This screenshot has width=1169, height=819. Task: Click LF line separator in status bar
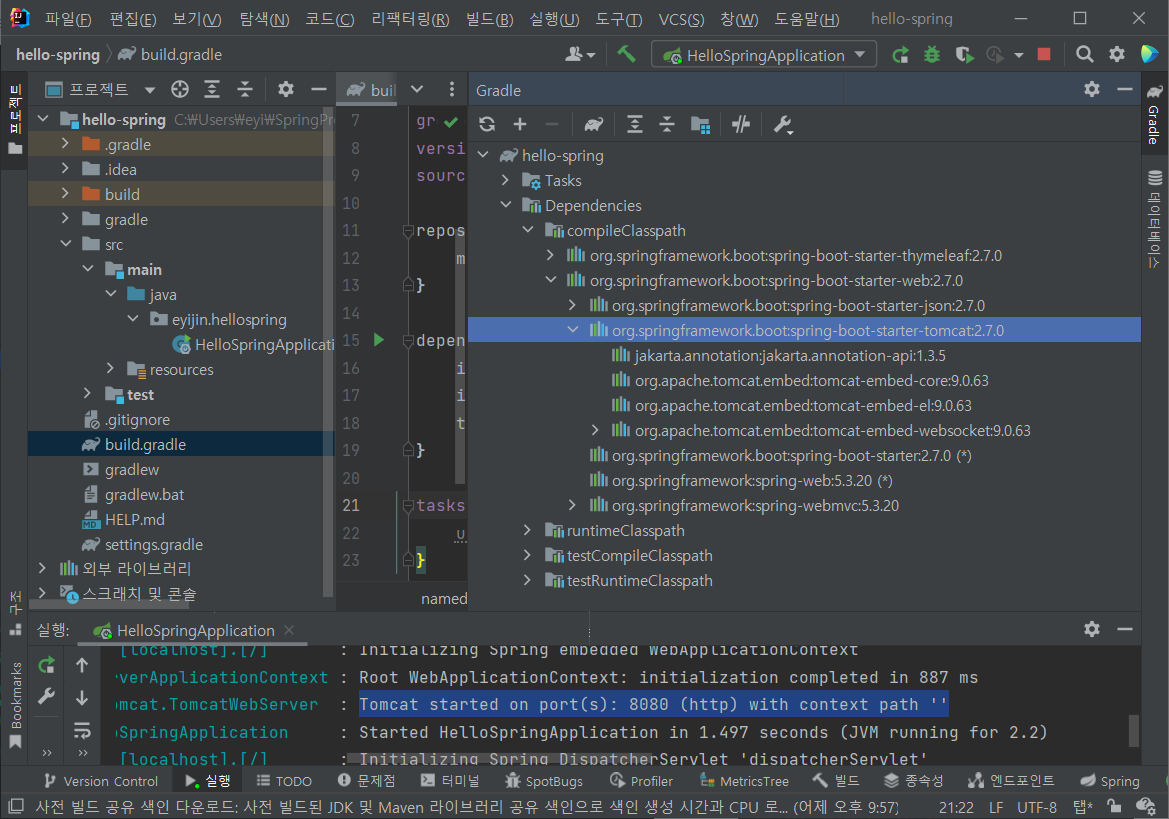(996, 807)
